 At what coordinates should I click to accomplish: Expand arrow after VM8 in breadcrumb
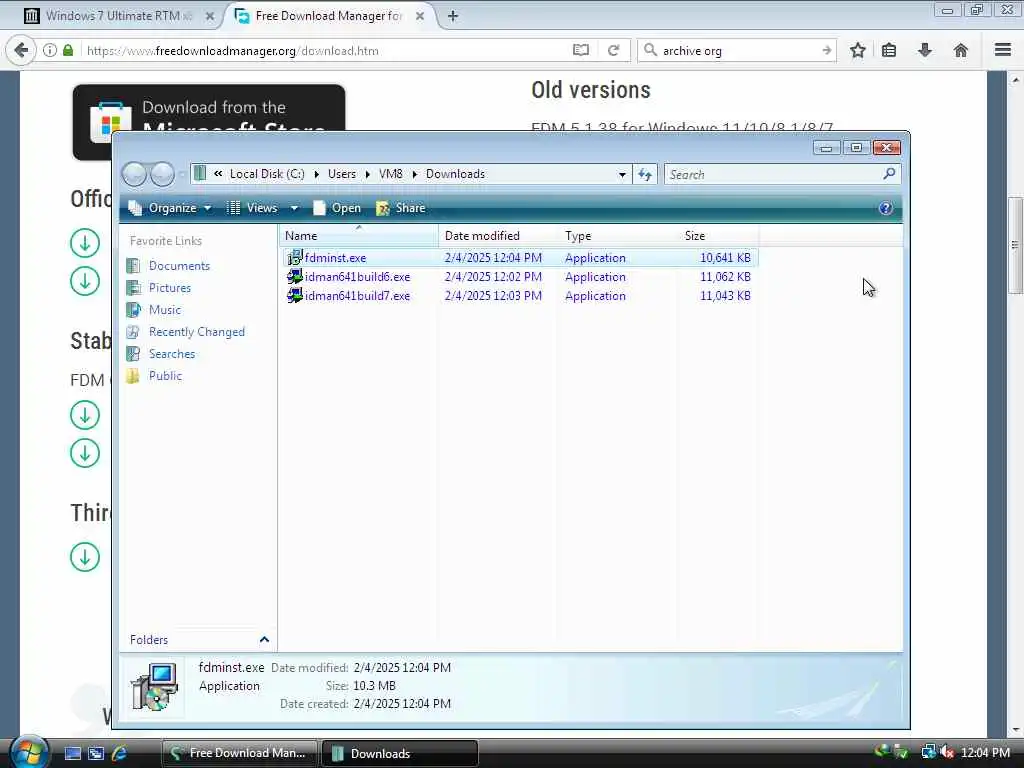tap(414, 174)
